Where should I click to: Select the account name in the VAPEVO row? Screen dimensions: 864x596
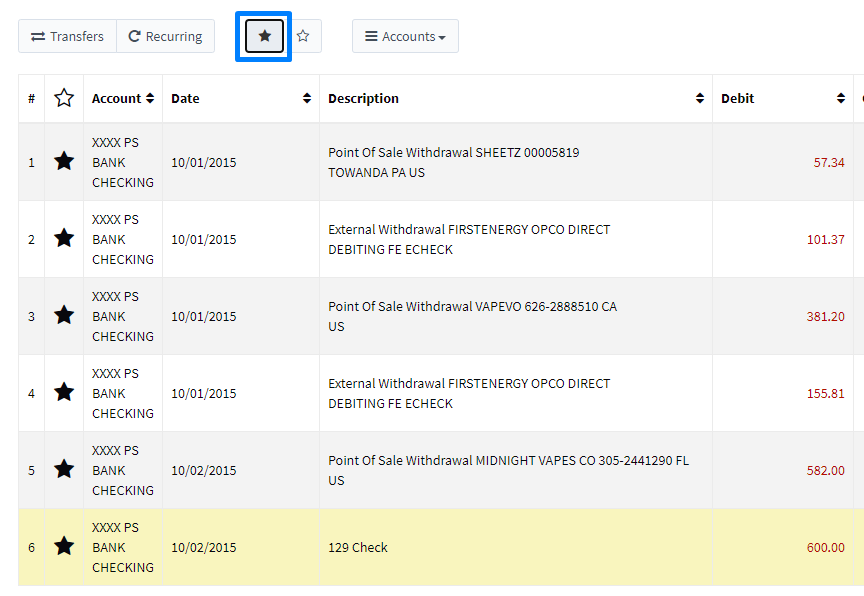(x=123, y=316)
